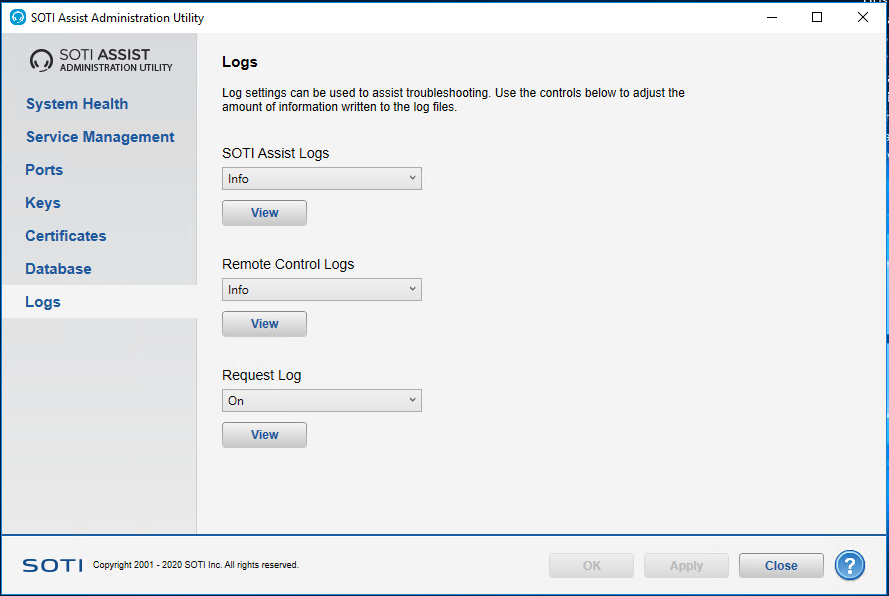
Task: Click the 'SOTI Assist Logs' label
Action: pos(276,153)
